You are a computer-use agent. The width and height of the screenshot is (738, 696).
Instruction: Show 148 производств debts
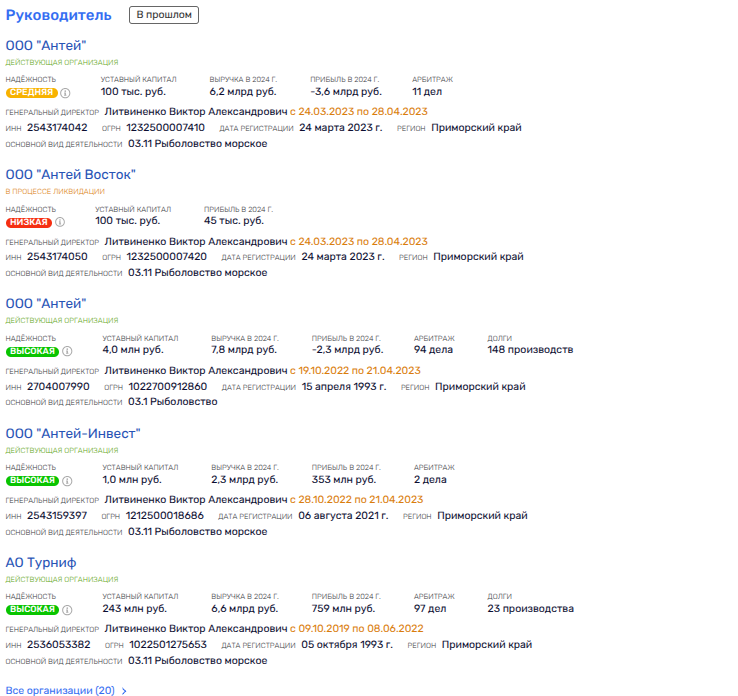pos(529,350)
